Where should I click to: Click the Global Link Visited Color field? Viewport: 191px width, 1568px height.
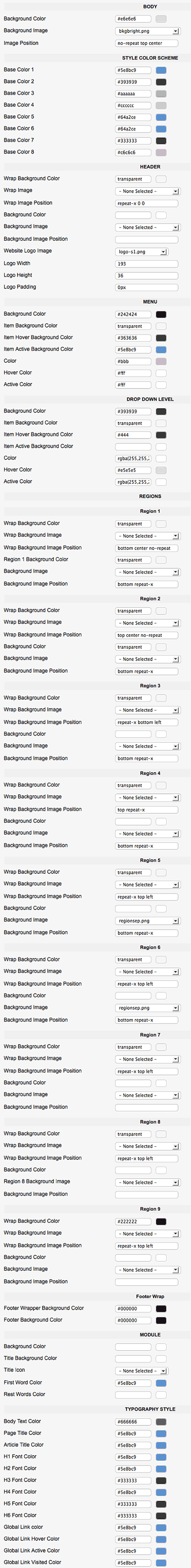(133, 1563)
